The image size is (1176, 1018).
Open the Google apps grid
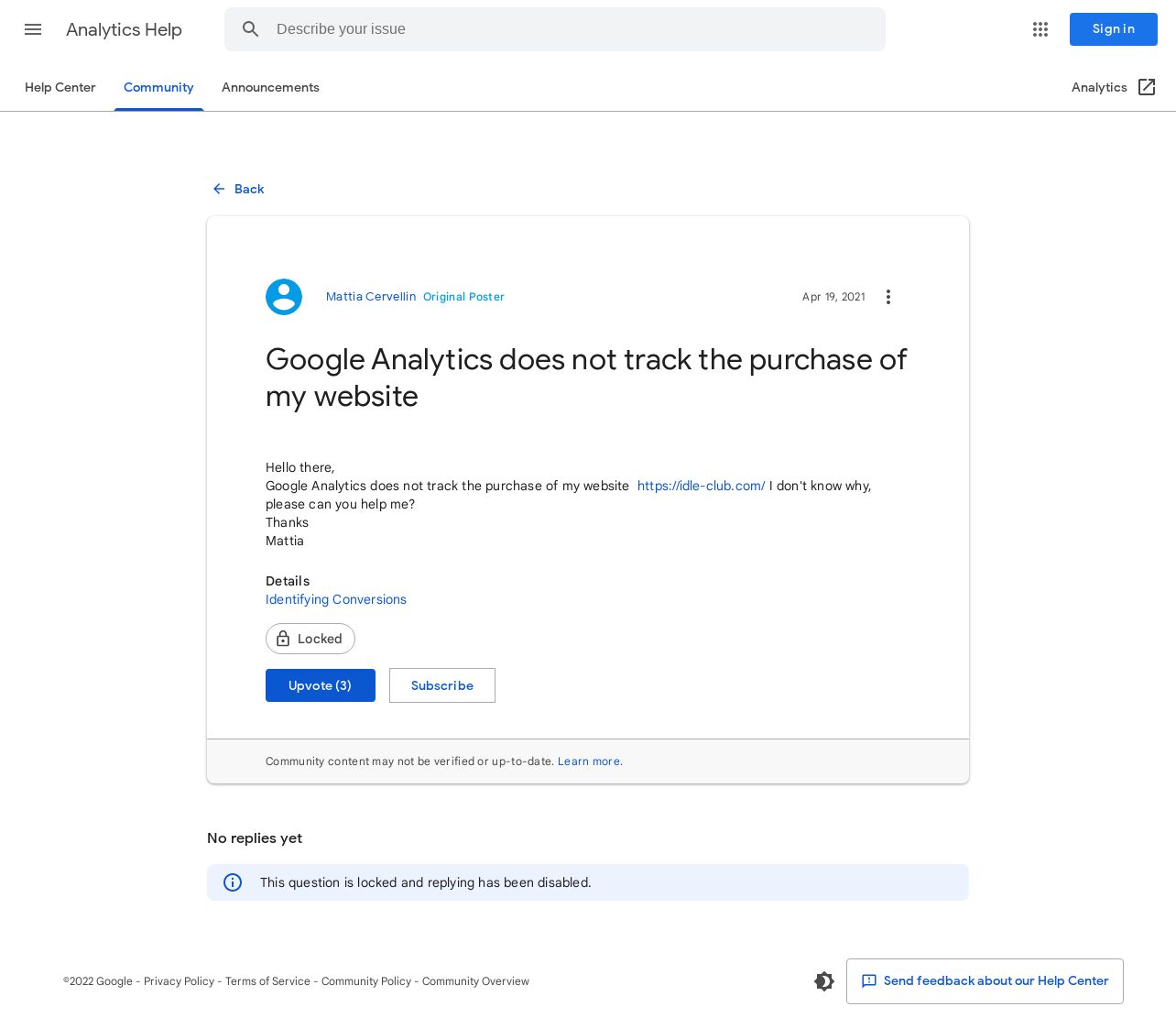(x=1040, y=29)
